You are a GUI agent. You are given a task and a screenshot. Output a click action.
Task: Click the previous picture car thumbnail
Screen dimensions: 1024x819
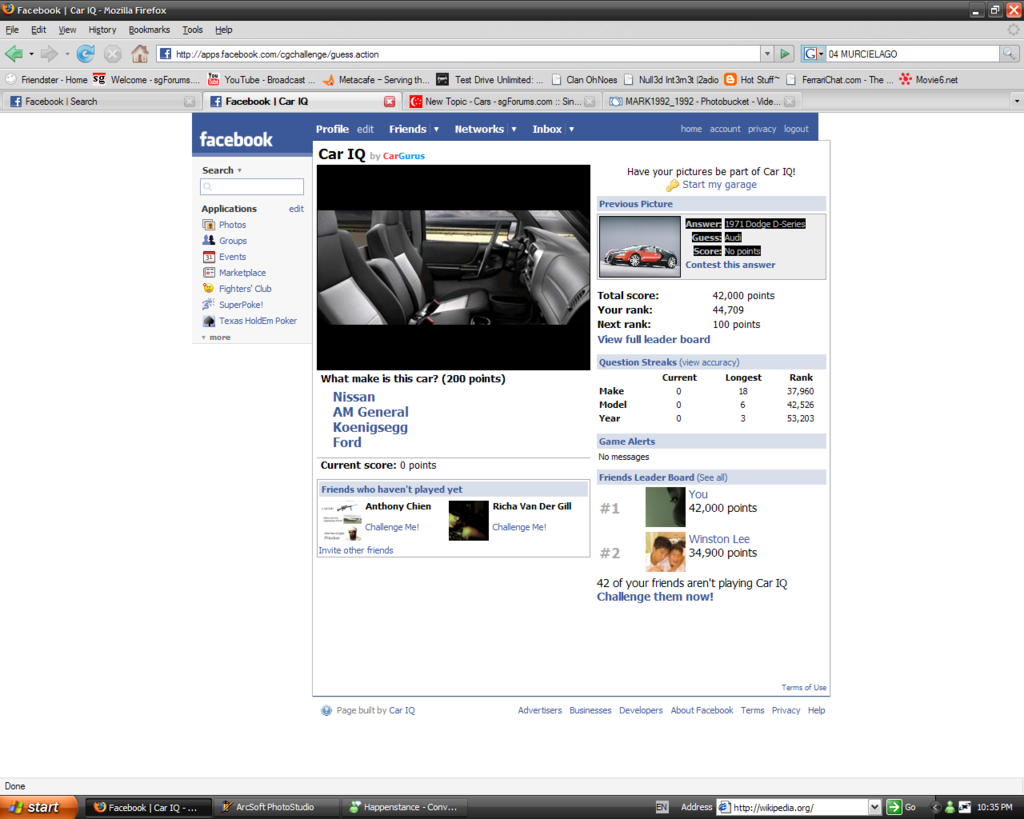(640, 246)
